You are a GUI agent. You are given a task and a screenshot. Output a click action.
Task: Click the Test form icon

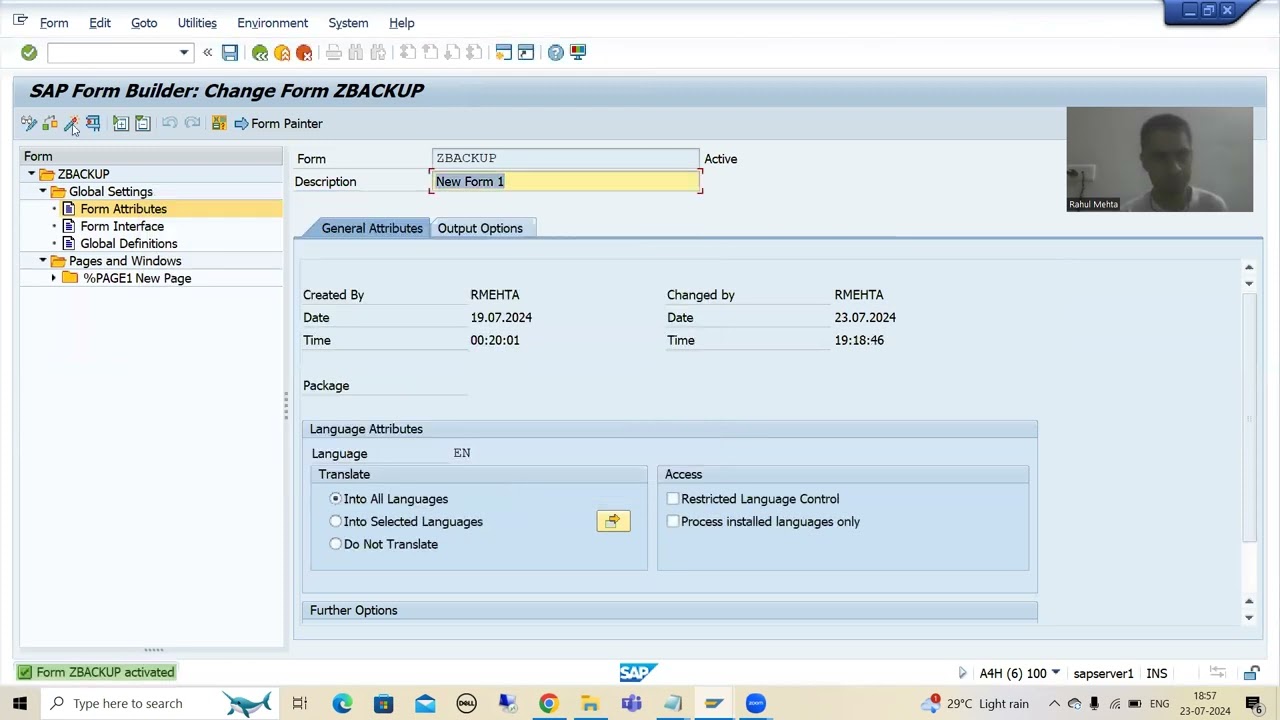(x=93, y=123)
